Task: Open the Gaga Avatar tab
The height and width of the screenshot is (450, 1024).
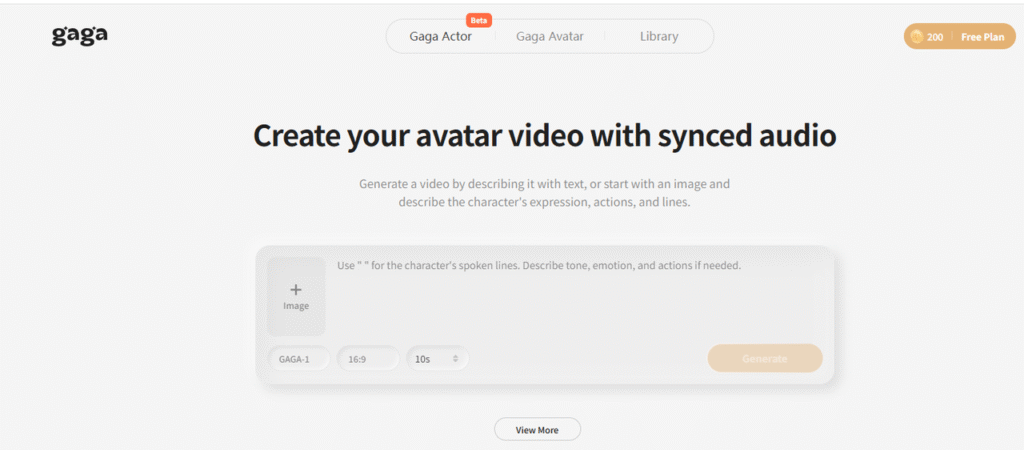Action: [549, 37]
